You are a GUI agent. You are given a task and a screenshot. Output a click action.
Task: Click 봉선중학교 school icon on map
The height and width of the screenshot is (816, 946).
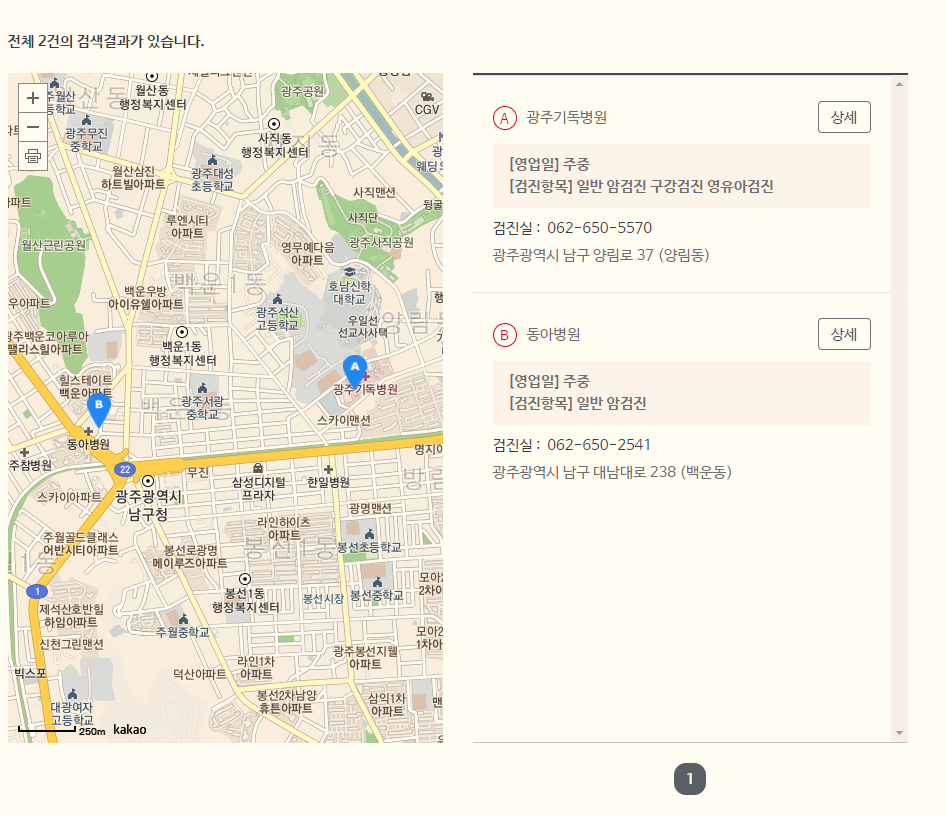[x=377, y=582]
